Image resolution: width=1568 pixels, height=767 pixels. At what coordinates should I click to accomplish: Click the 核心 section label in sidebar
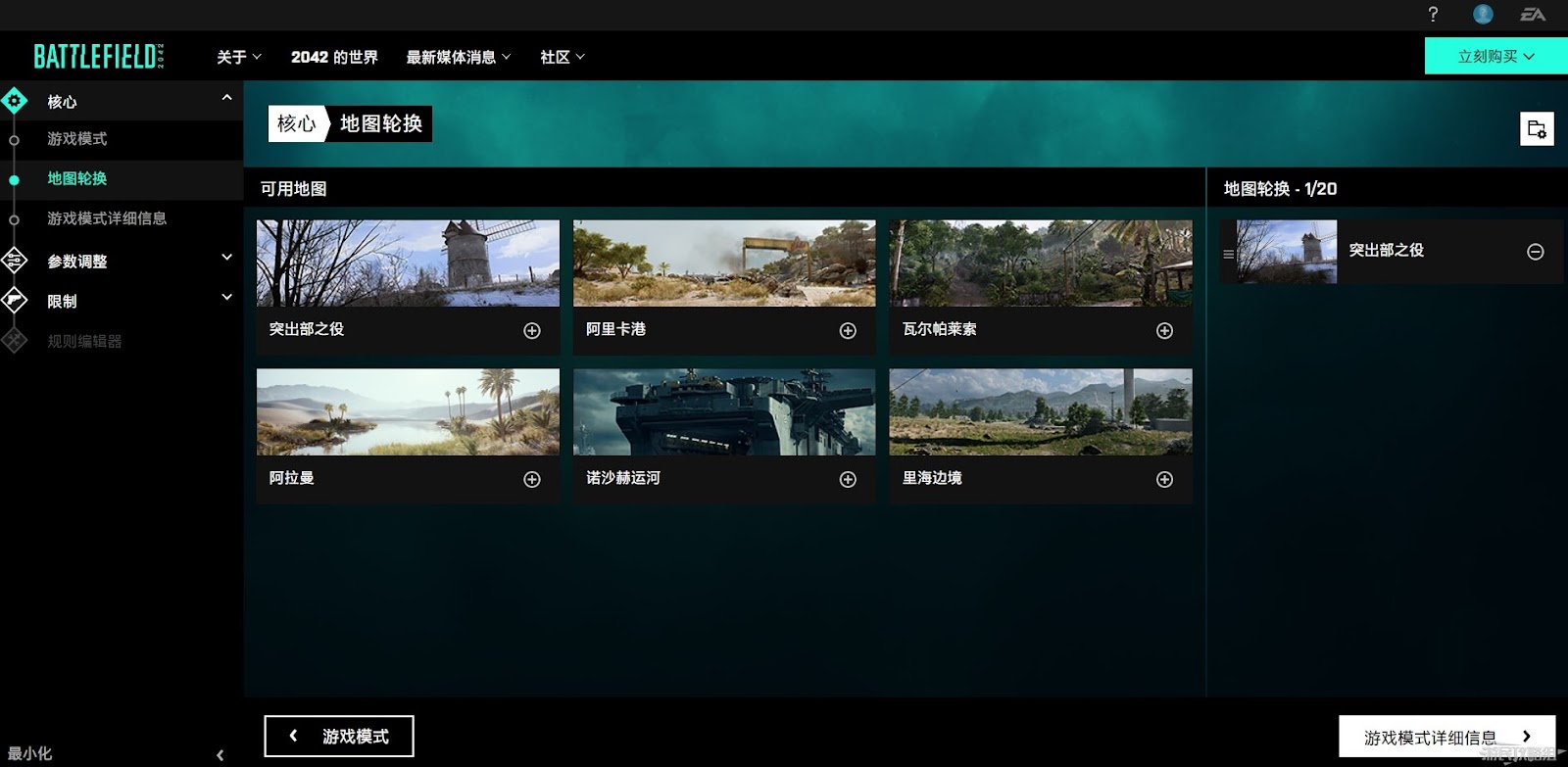click(62, 102)
